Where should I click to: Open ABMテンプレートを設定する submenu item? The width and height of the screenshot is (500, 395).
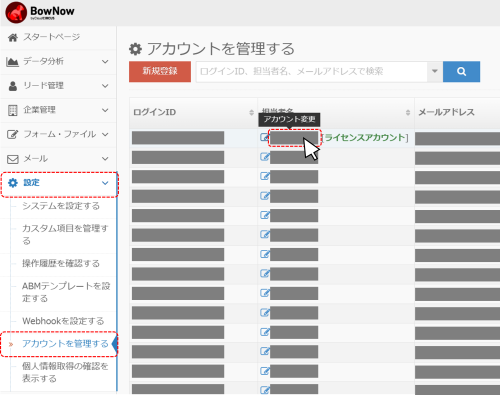(66, 292)
